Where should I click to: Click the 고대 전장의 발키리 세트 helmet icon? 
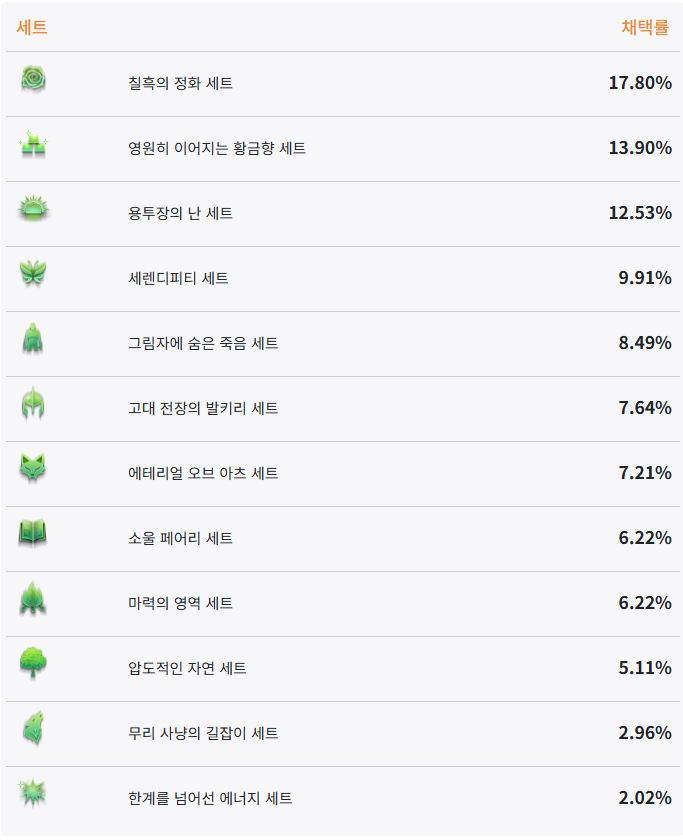[x=33, y=405]
